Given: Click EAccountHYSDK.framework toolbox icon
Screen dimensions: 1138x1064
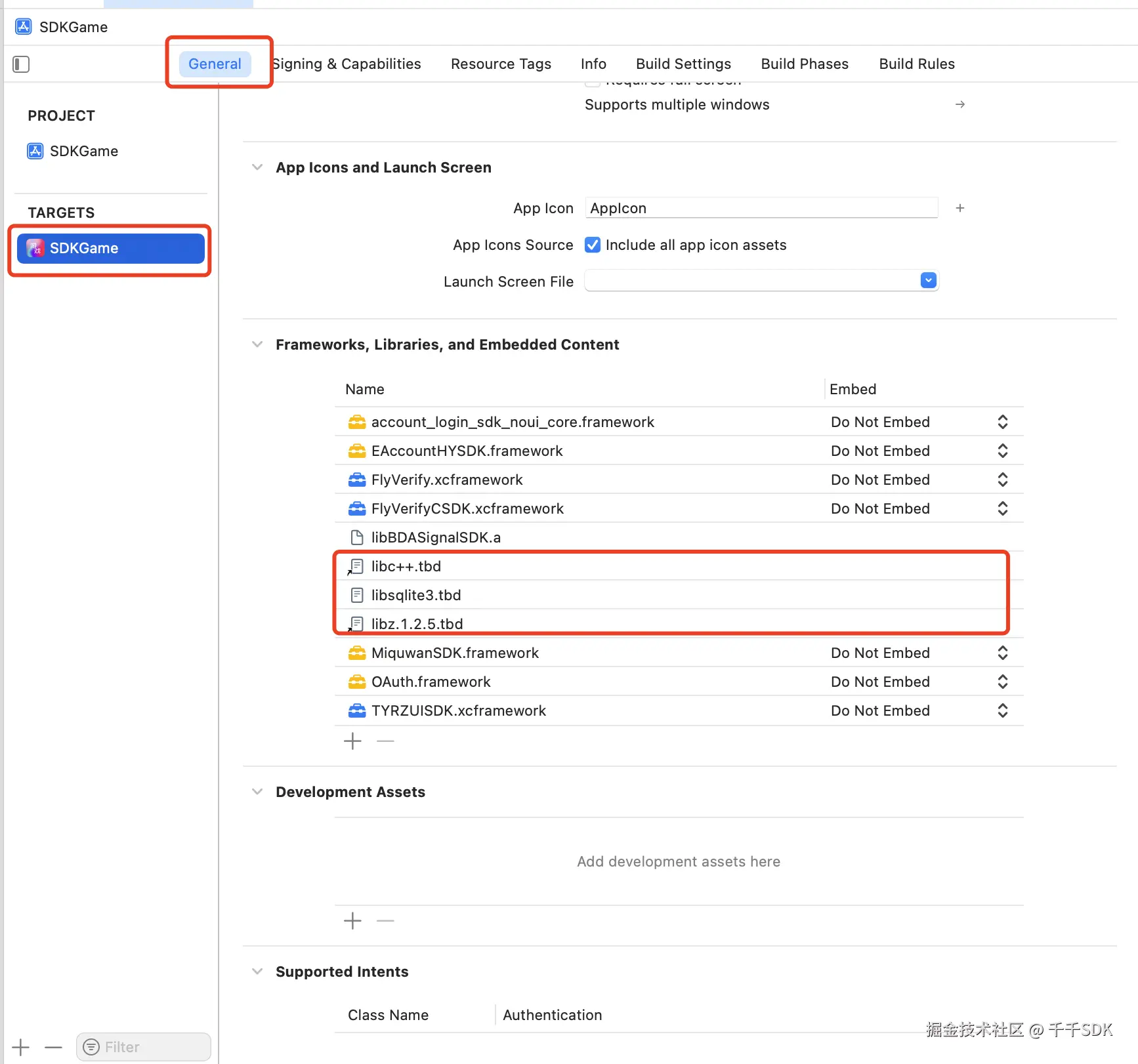Looking at the screenshot, I should (x=357, y=451).
